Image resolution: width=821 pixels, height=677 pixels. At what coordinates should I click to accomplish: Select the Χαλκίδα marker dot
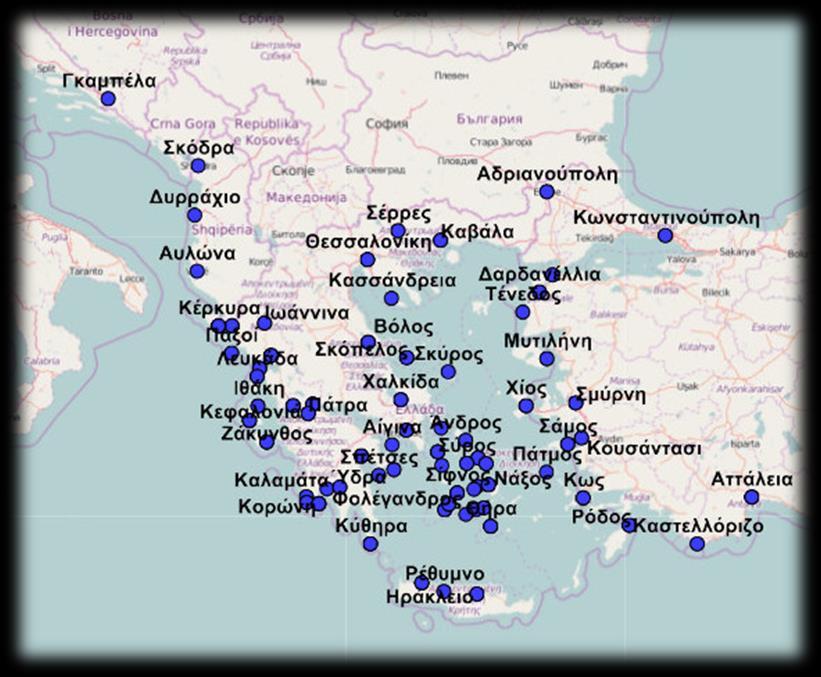pos(401,400)
